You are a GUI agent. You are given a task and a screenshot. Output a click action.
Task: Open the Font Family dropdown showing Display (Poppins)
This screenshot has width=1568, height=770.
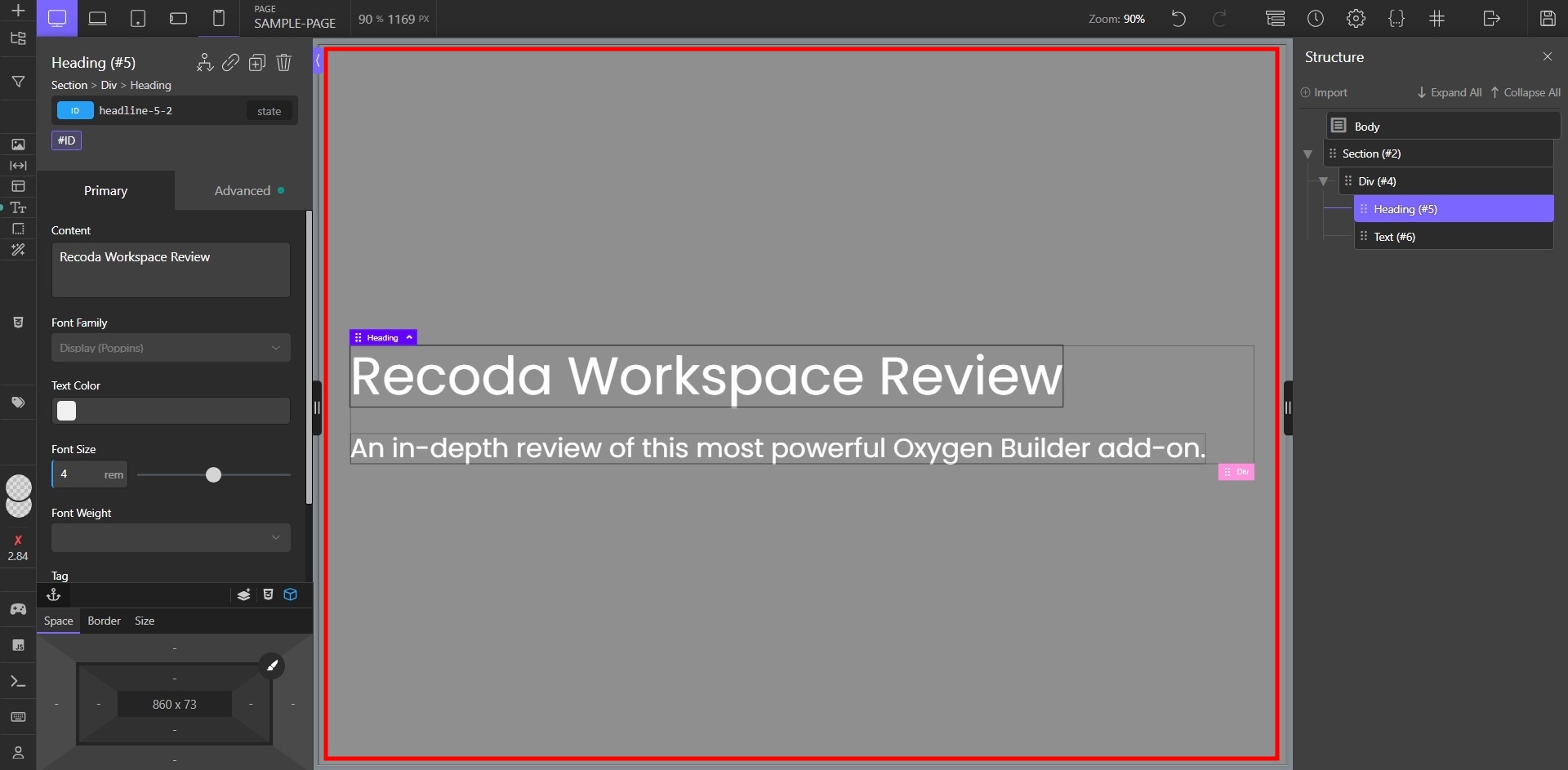[x=170, y=348]
